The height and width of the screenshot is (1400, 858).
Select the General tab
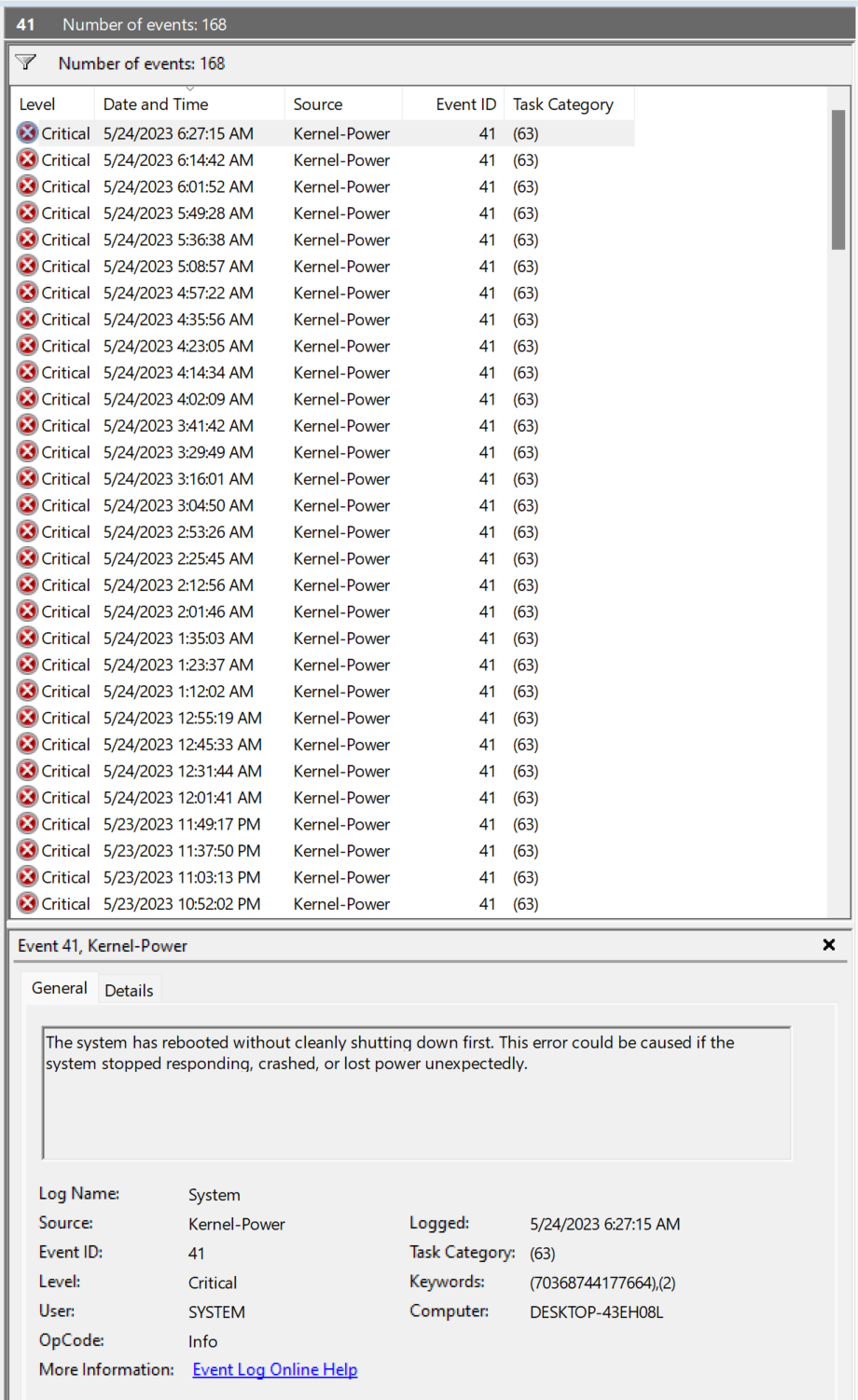60,988
